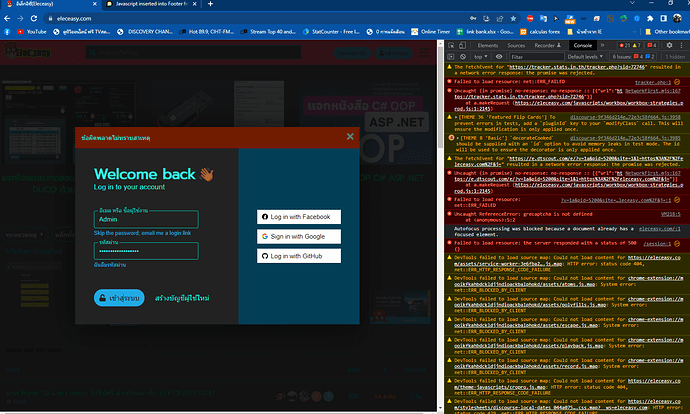Open the Default levels dropdown

pos(585,57)
